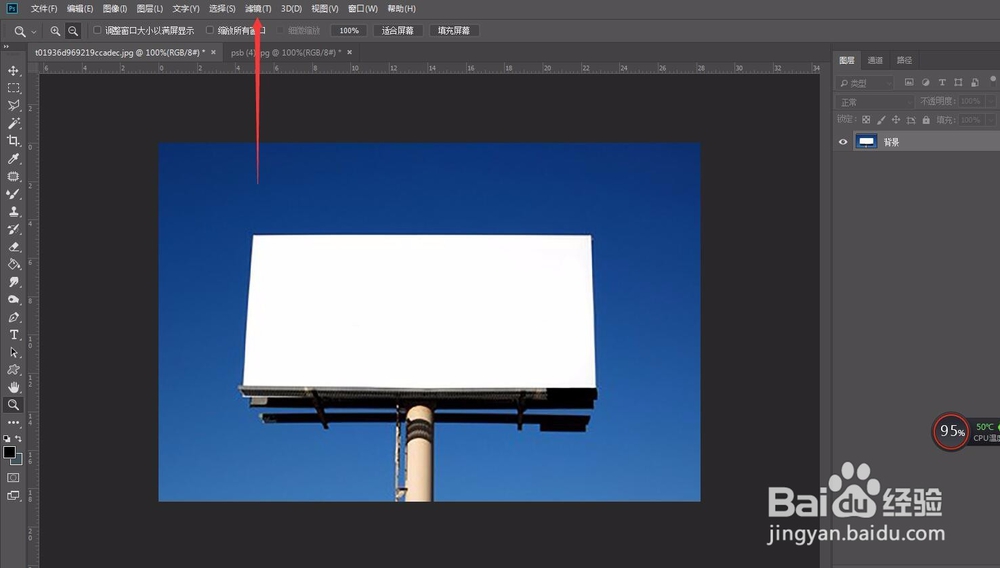The width and height of the screenshot is (1000, 568).
Task: Select the Clone Stamp tool
Action: click(13, 212)
